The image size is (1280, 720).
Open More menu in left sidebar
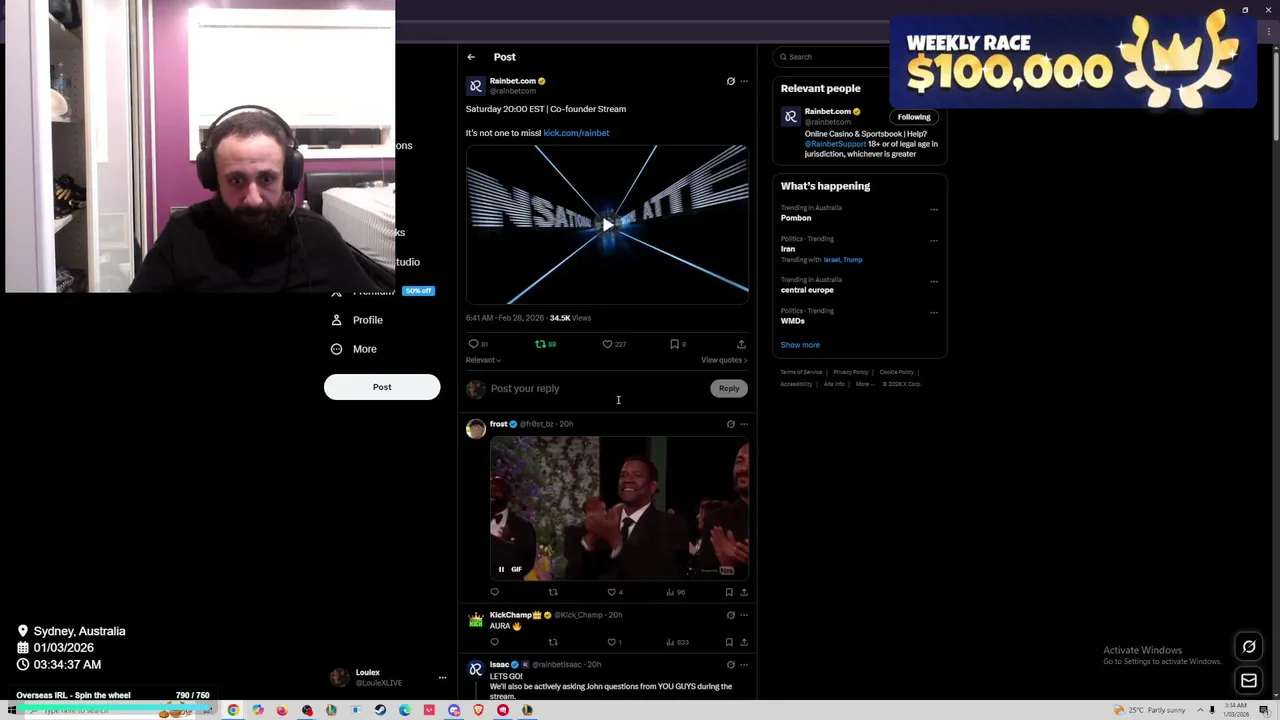[354, 349]
